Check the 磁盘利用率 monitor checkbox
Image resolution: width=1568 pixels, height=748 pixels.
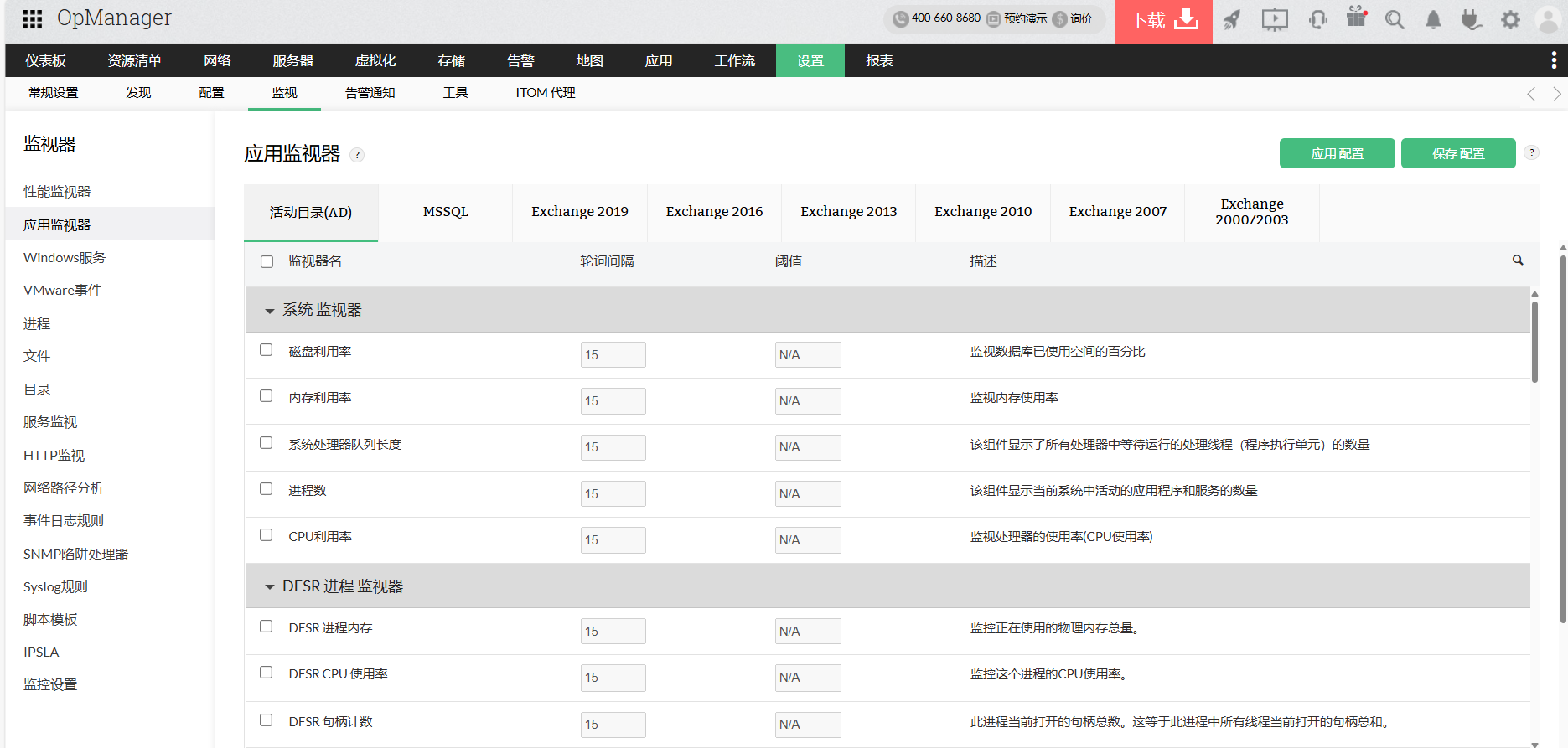[x=267, y=350]
